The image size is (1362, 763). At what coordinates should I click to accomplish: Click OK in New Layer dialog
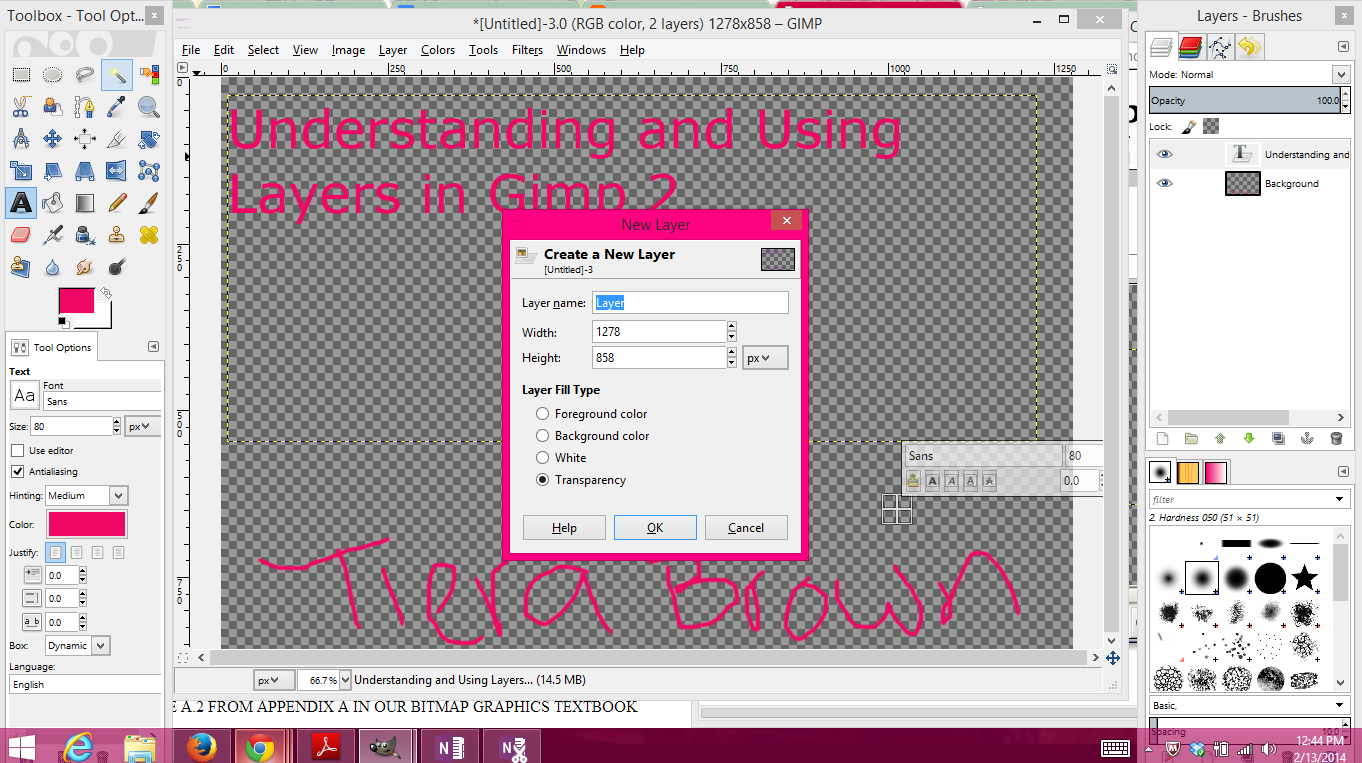pyautogui.click(x=655, y=528)
